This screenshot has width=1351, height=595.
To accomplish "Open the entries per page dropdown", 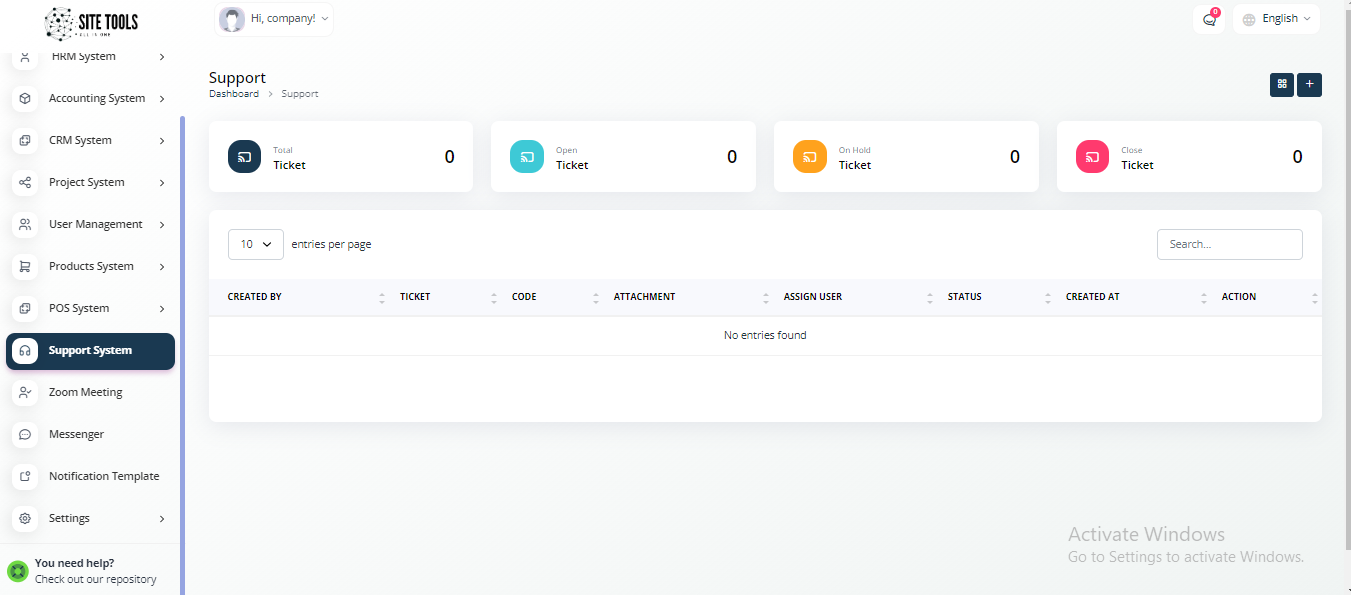I will [x=256, y=244].
